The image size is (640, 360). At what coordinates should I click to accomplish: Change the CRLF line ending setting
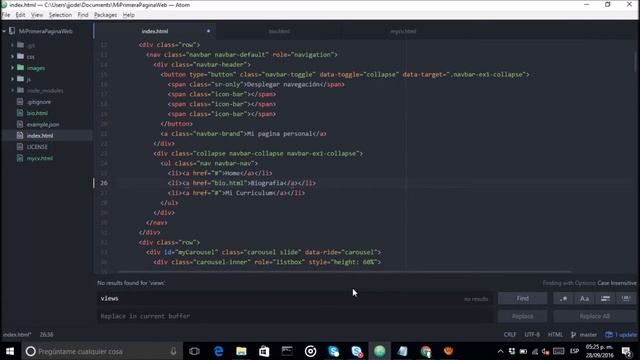(510, 335)
